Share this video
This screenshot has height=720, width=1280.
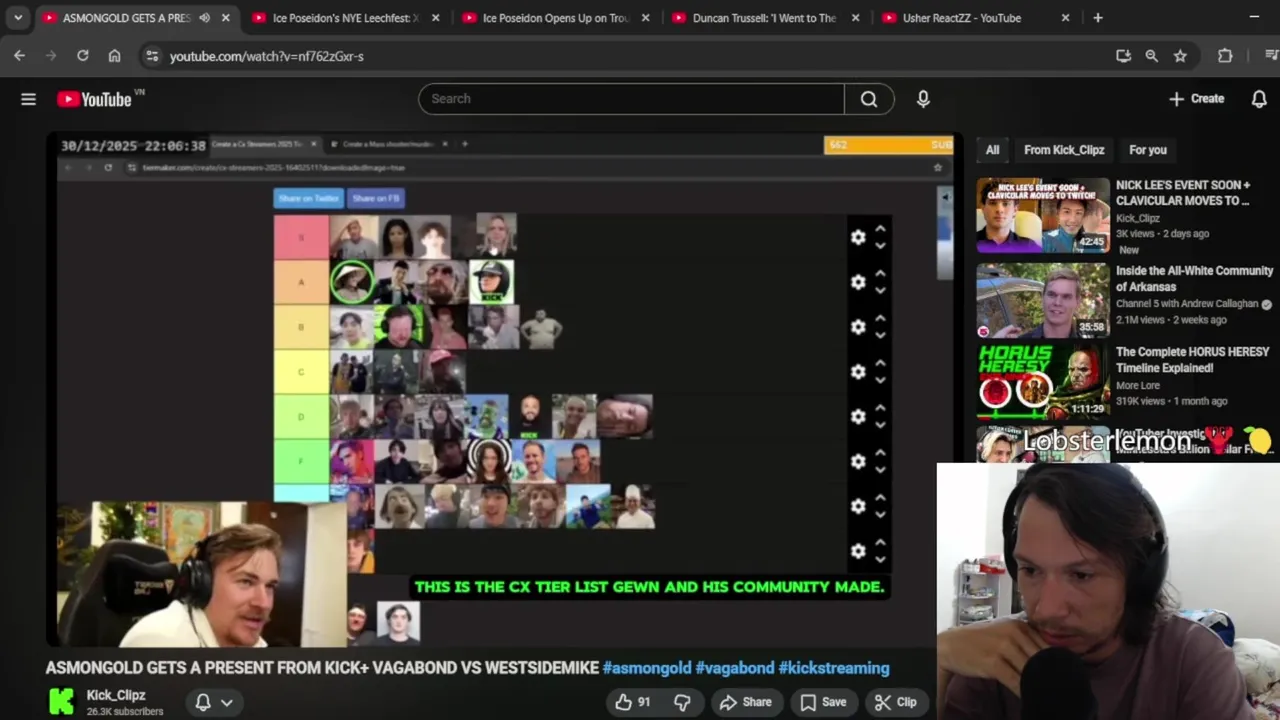point(746,702)
